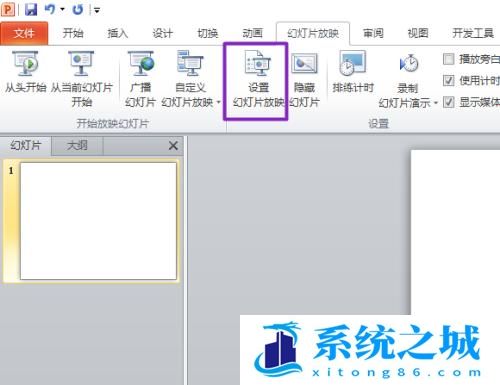Switch to the 动画 (Animations) tab
Screen dimensions: 500x385
[252, 33]
